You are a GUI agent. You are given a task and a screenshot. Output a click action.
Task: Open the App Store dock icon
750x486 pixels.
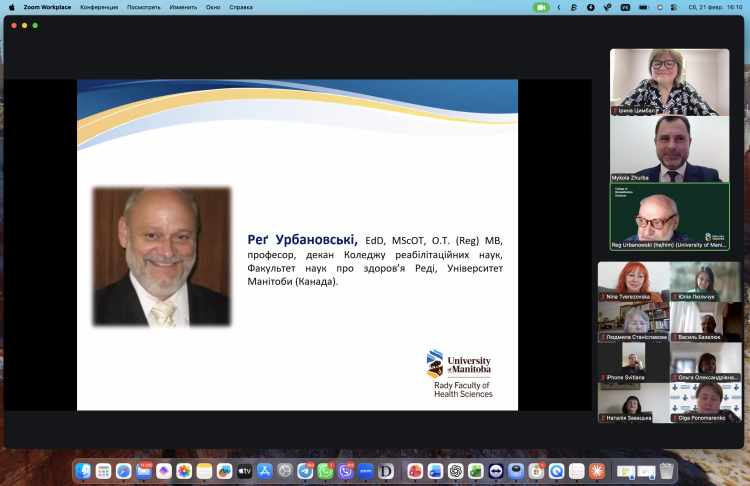265,471
